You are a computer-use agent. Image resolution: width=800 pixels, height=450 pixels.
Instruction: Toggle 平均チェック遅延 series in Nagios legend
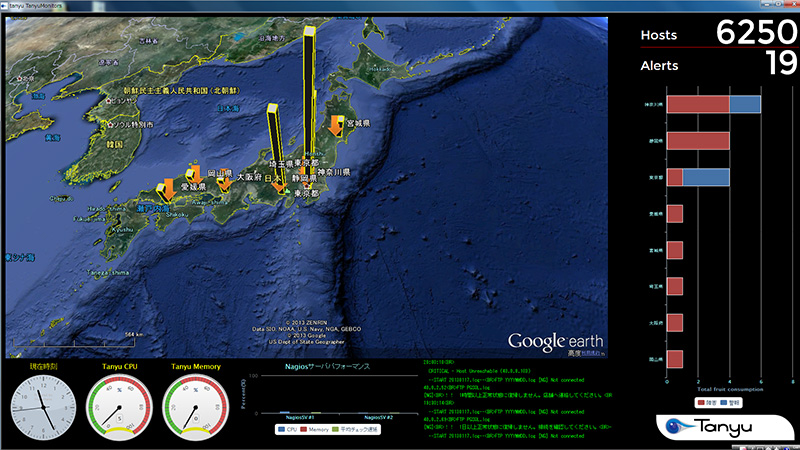click(355, 430)
